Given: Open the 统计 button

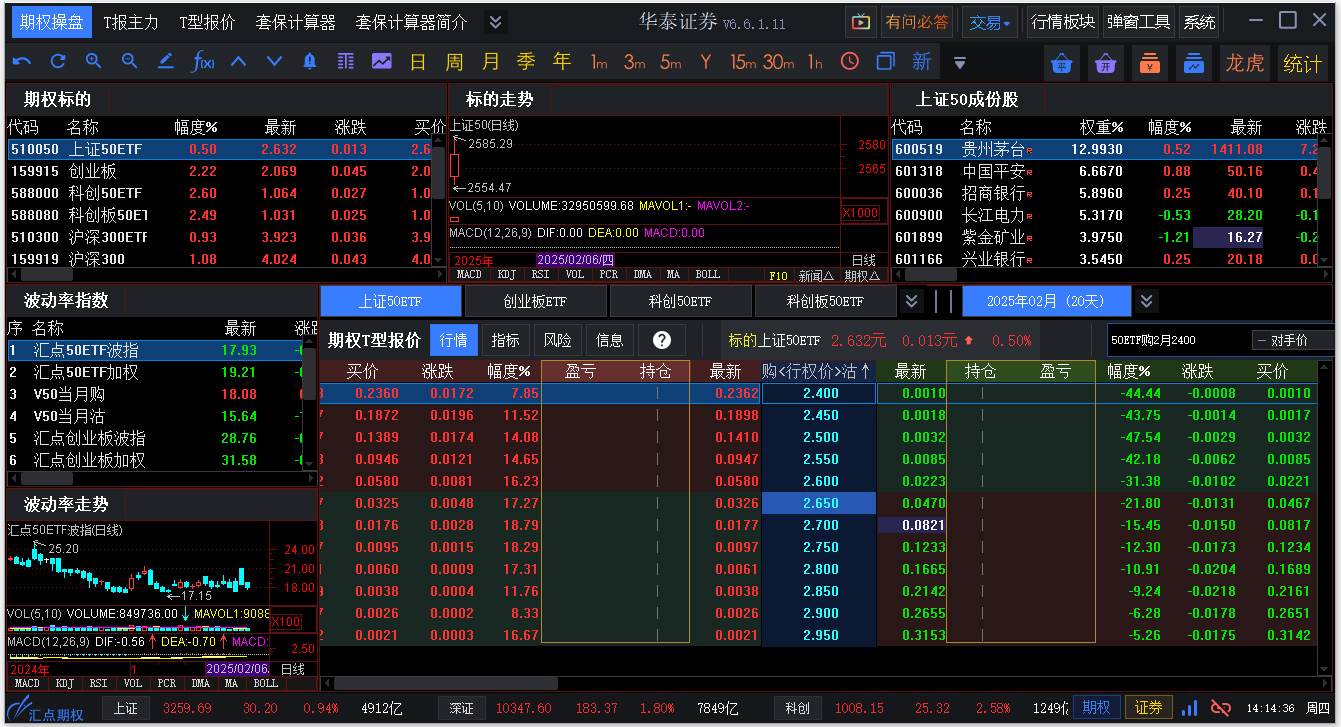Looking at the screenshot, I should [x=1301, y=63].
